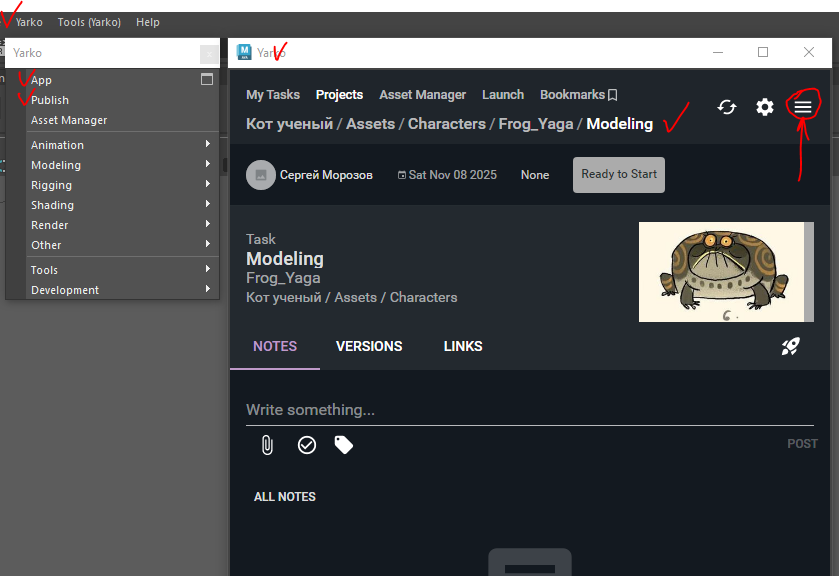Image resolution: width=839 pixels, height=576 pixels.
Task: Click the rocket launch icon
Action: click(790, 346)
